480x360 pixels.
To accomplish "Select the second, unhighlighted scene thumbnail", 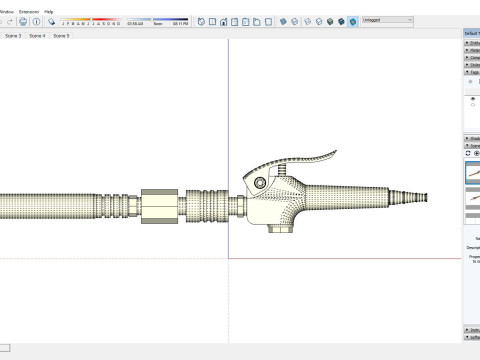I will pyautogui.click(x=473, y=198).
